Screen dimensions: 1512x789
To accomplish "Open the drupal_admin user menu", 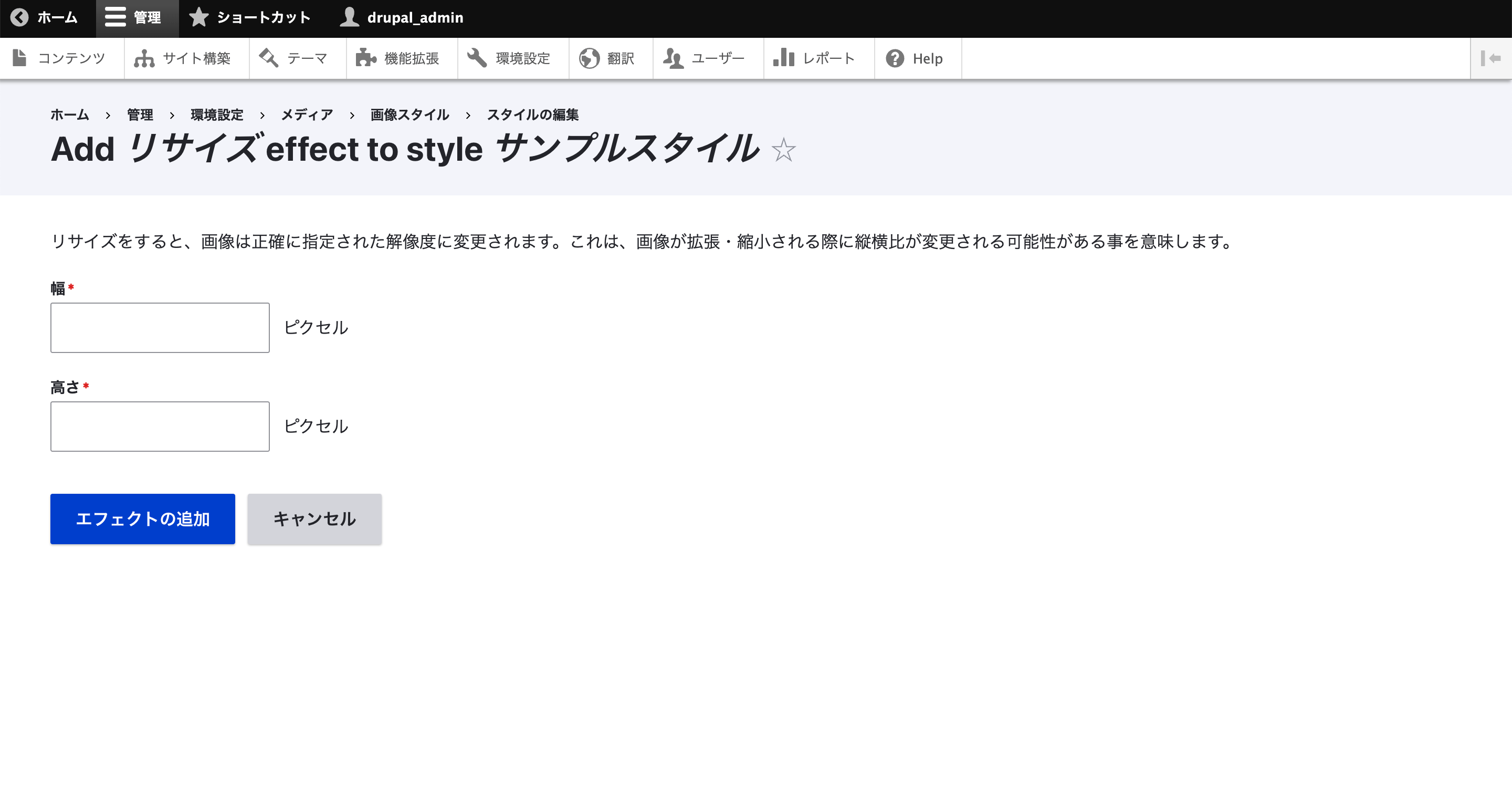I will coord(402,18).
